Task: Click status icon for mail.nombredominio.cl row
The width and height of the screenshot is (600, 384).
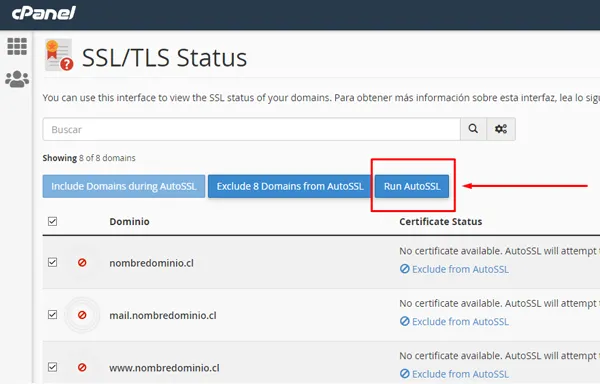Action: coord(82,315)
